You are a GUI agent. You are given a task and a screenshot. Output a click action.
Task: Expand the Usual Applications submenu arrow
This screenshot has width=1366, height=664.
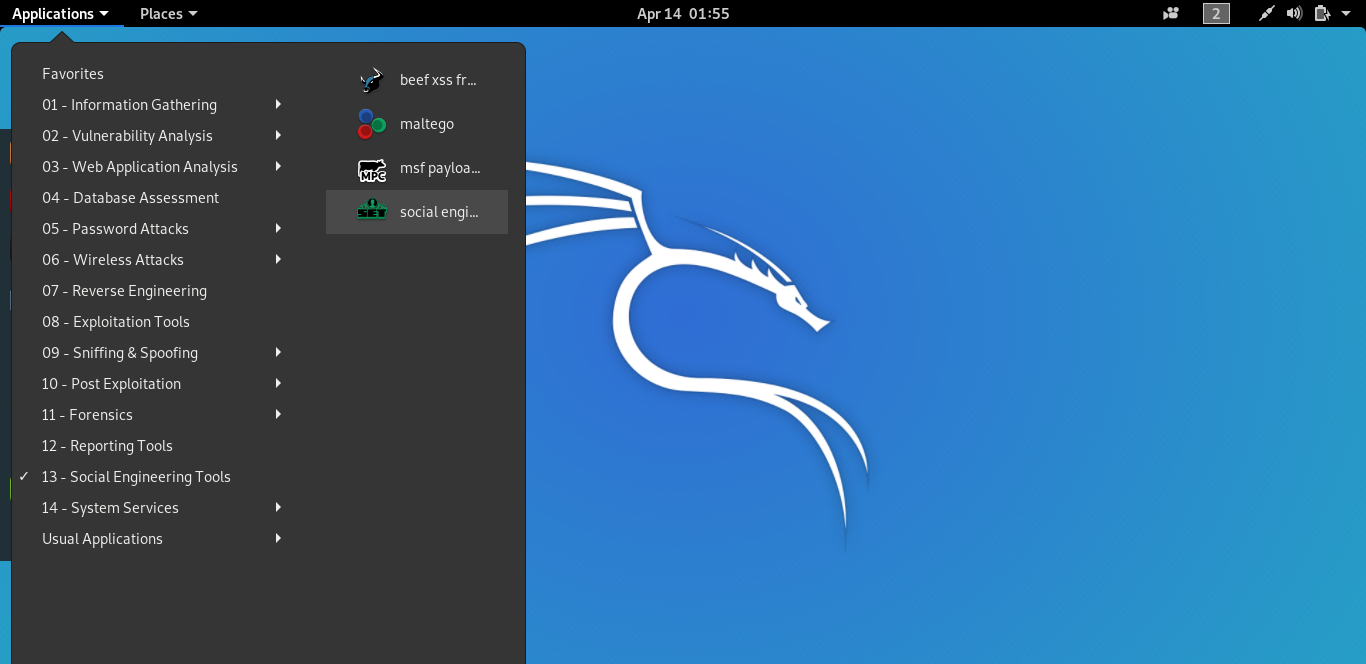[278, 538]
